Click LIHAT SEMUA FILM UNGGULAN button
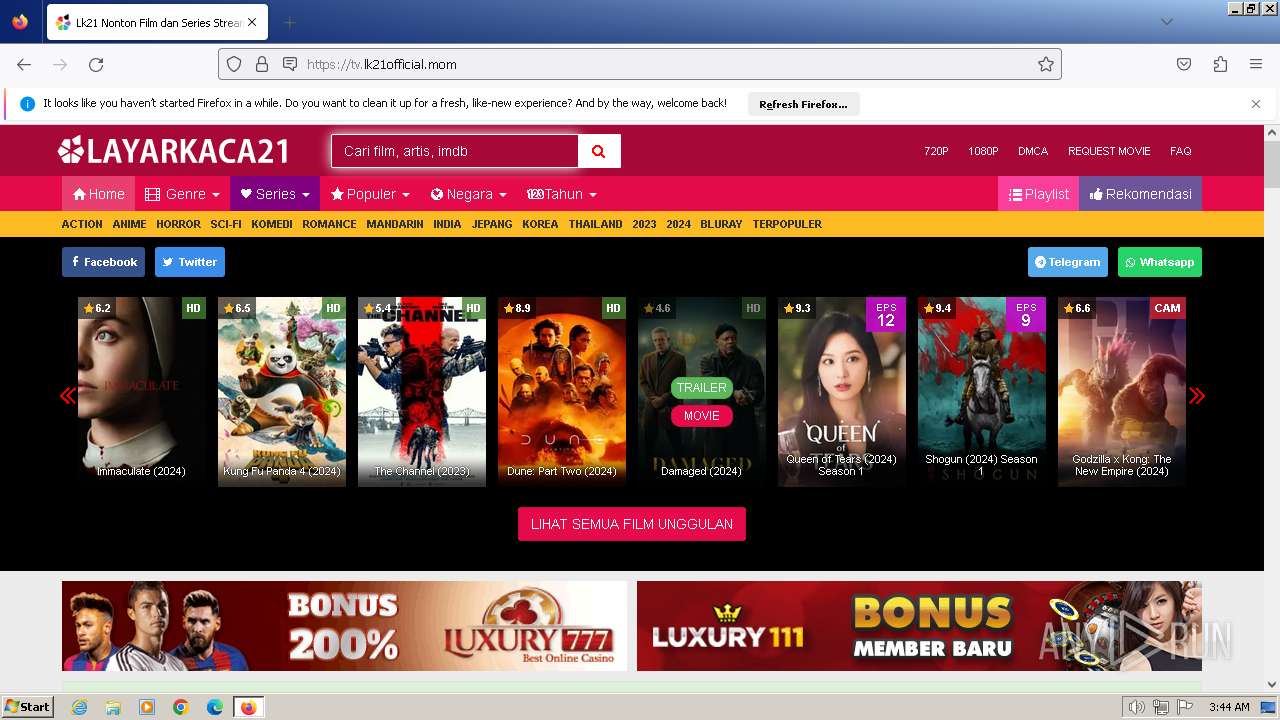The height and width of the screenshot is (720, 1280). [x=632, y=524]
